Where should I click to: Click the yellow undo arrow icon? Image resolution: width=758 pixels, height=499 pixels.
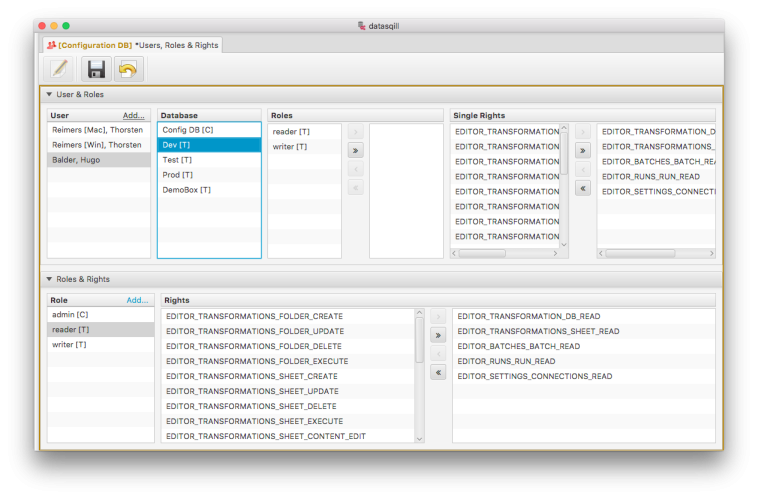[x=128, y=68]
